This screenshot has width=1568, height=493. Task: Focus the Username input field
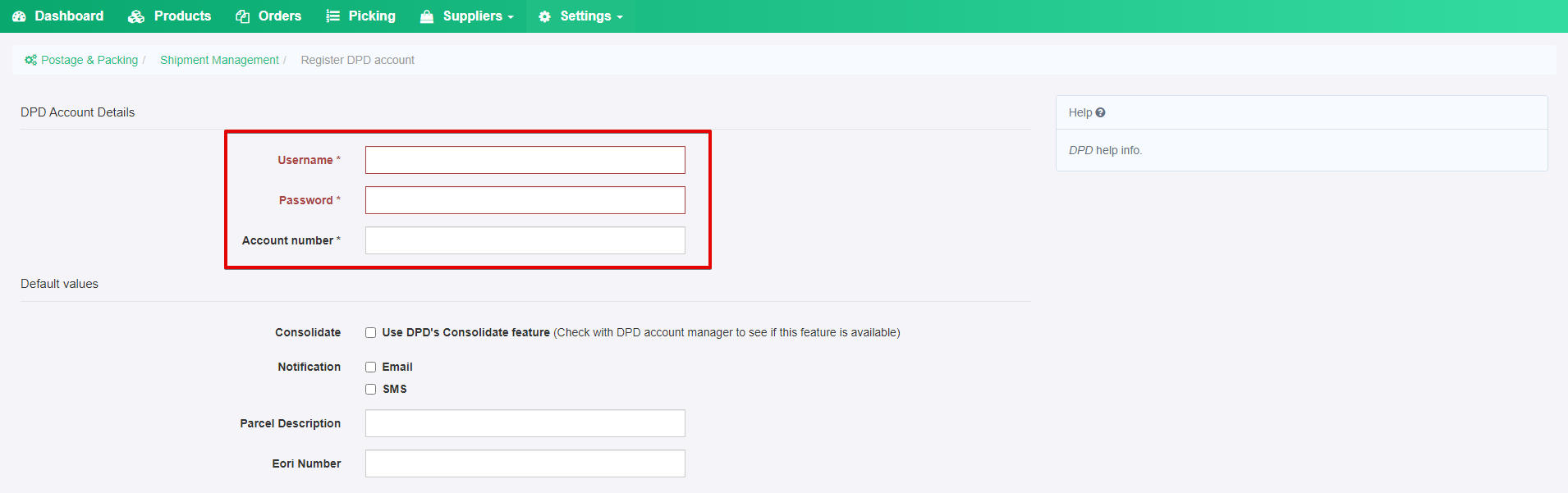pyautogui.click(x=525, y=160)
